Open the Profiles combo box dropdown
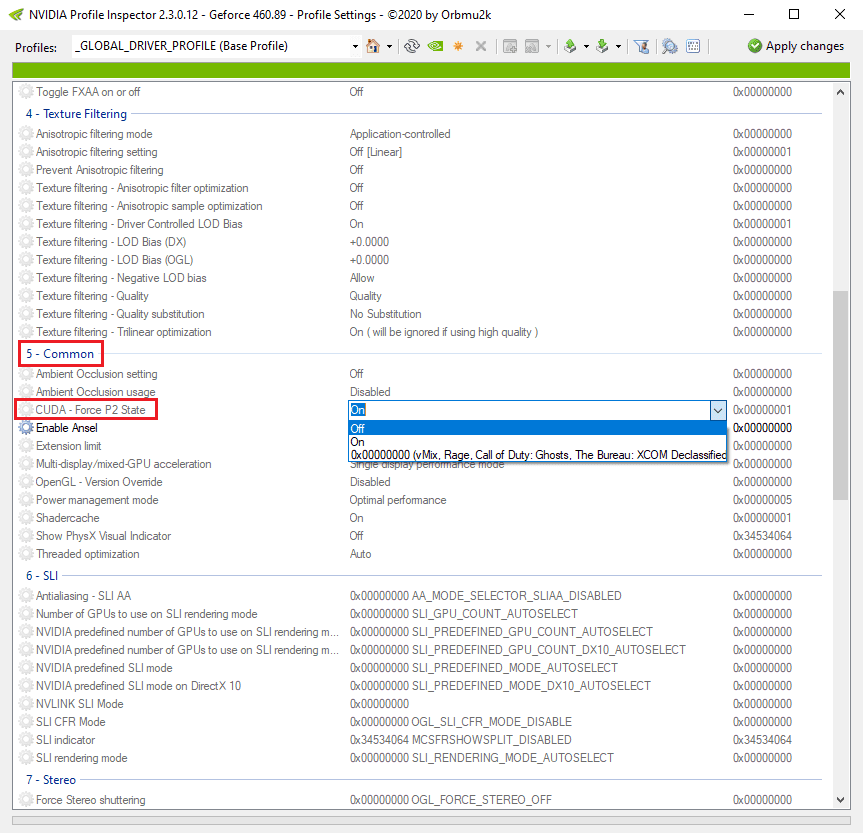The image size is (863, 833). coord(355,46)
